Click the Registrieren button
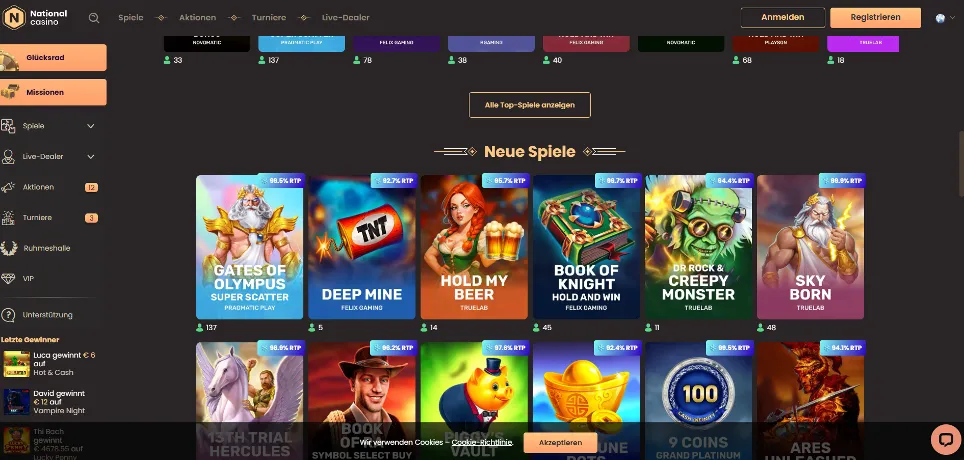The image size is (964, 460). (x=875, y=18)
